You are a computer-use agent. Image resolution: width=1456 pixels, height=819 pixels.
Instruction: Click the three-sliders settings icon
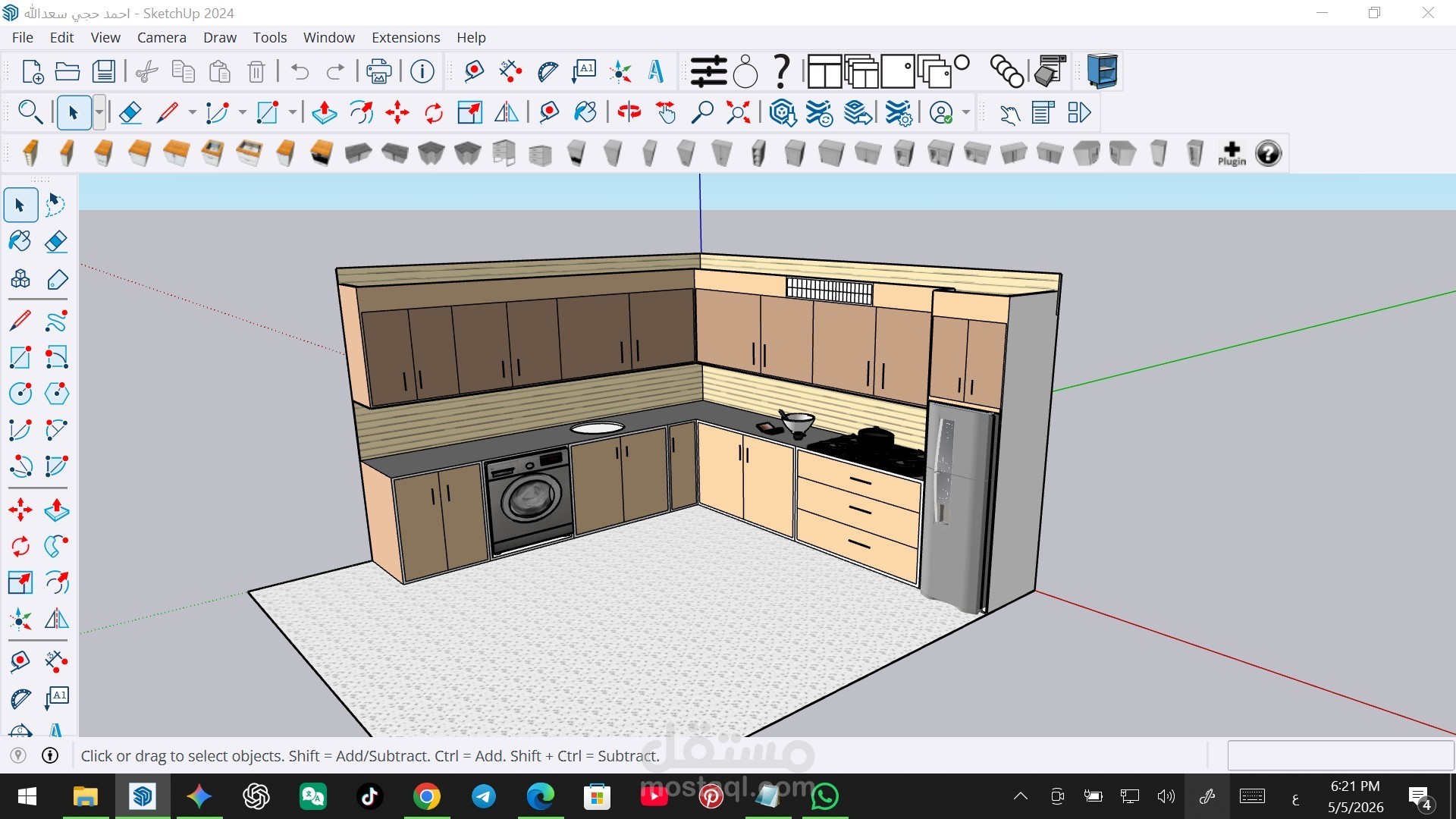point(708,71)
